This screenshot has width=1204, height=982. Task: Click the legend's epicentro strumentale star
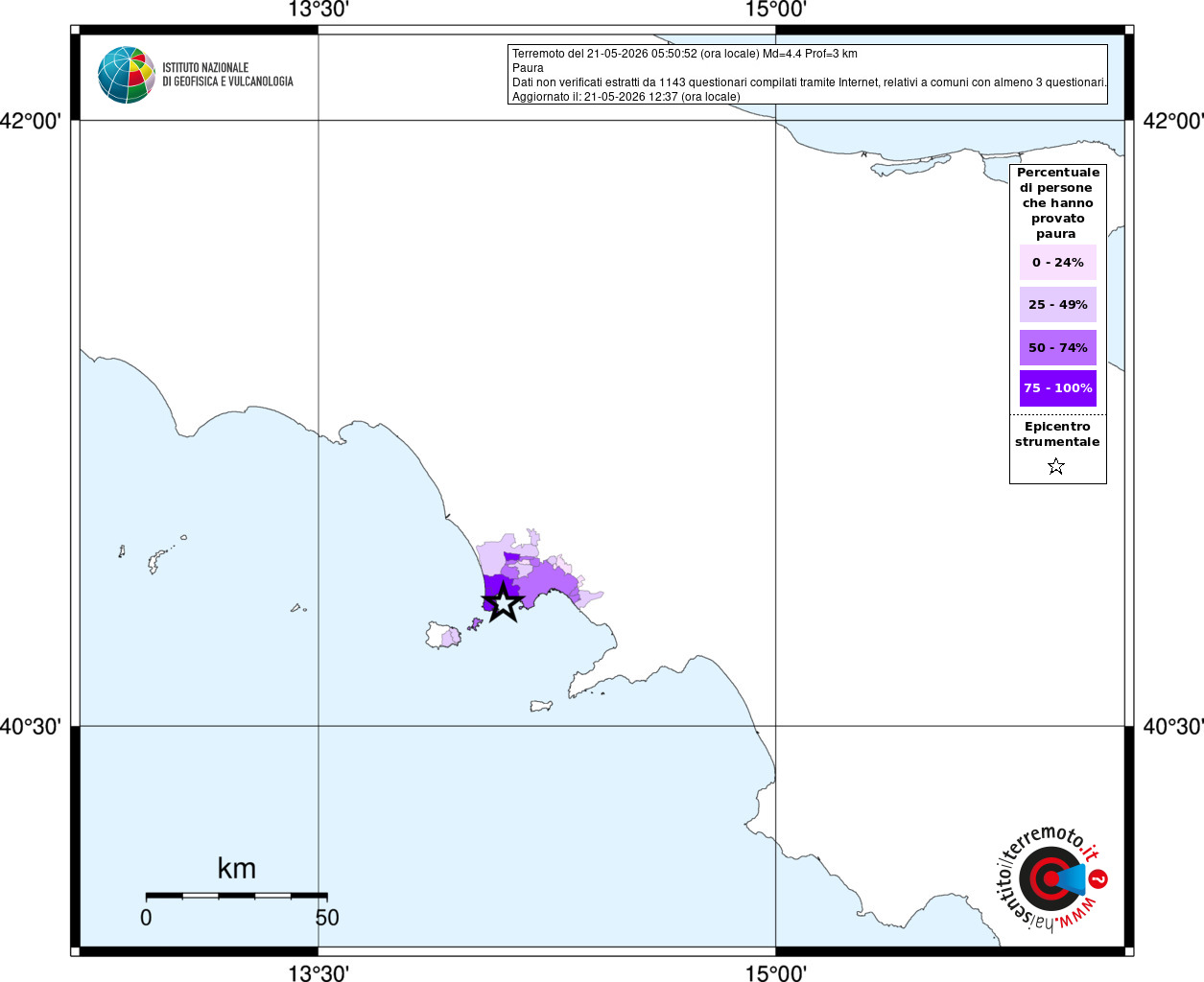click(x=1056, y=466)
